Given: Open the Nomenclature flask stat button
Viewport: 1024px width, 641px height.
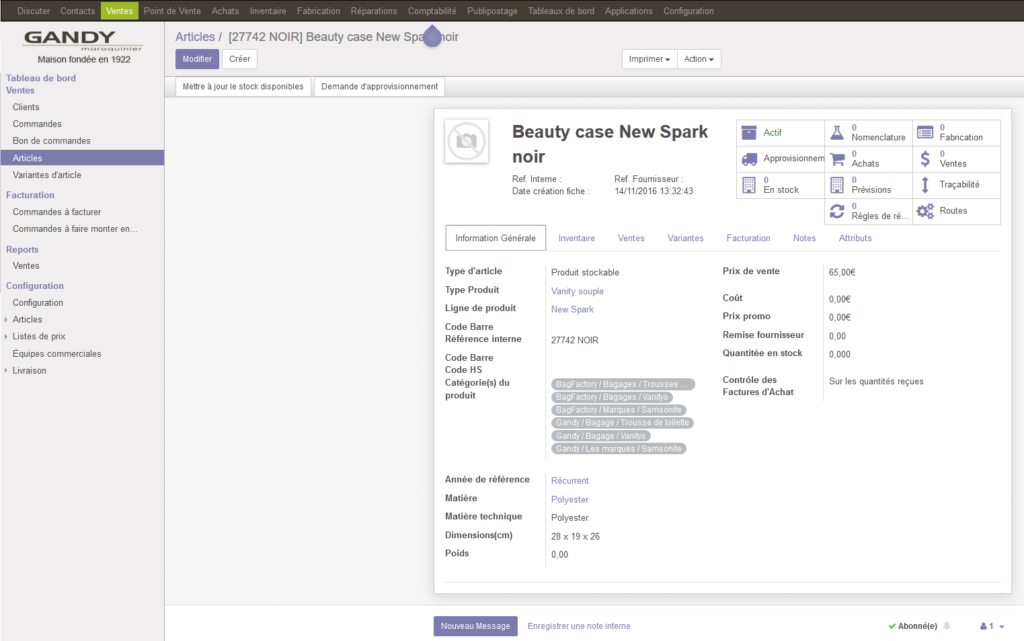Looking at the screenshot, I should pyautogui.click(x=868, y=133).
